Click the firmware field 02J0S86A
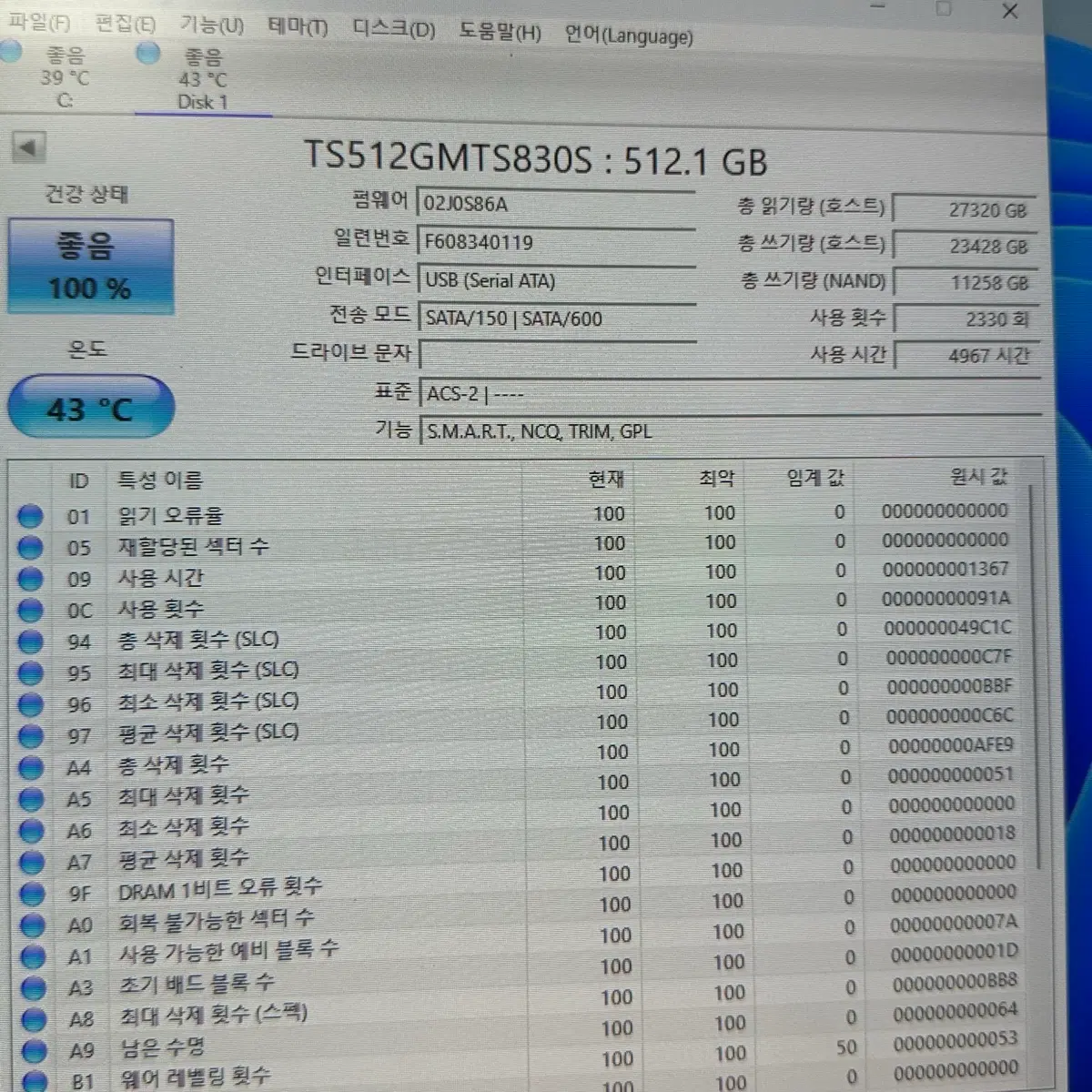1092x1092 pixels. [556, 203]
